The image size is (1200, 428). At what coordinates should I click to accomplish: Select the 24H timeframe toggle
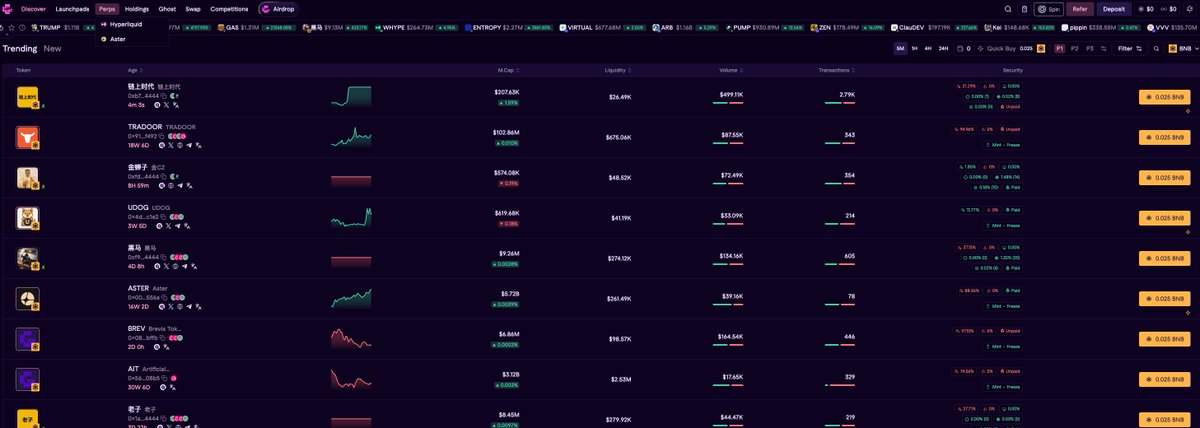point(943,48)
